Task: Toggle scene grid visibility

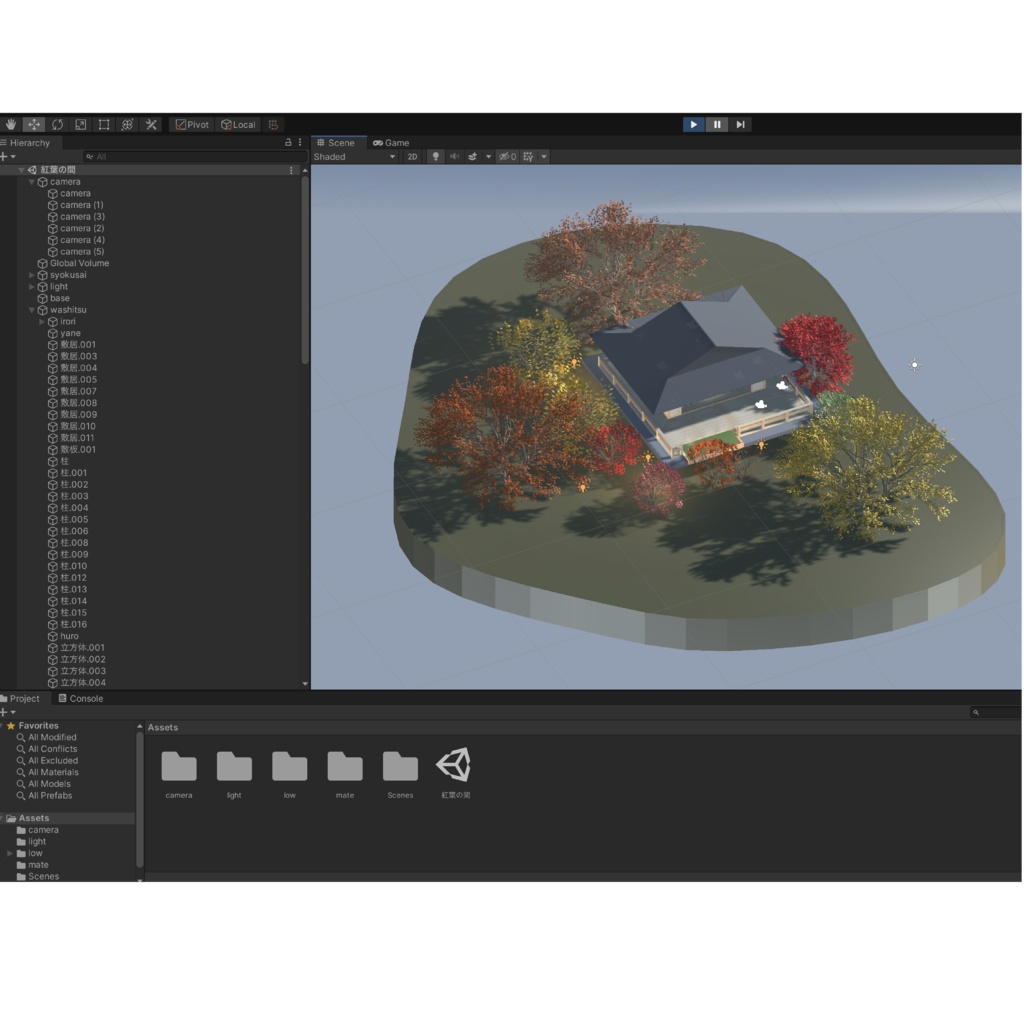Action: [x=528, y=157]
